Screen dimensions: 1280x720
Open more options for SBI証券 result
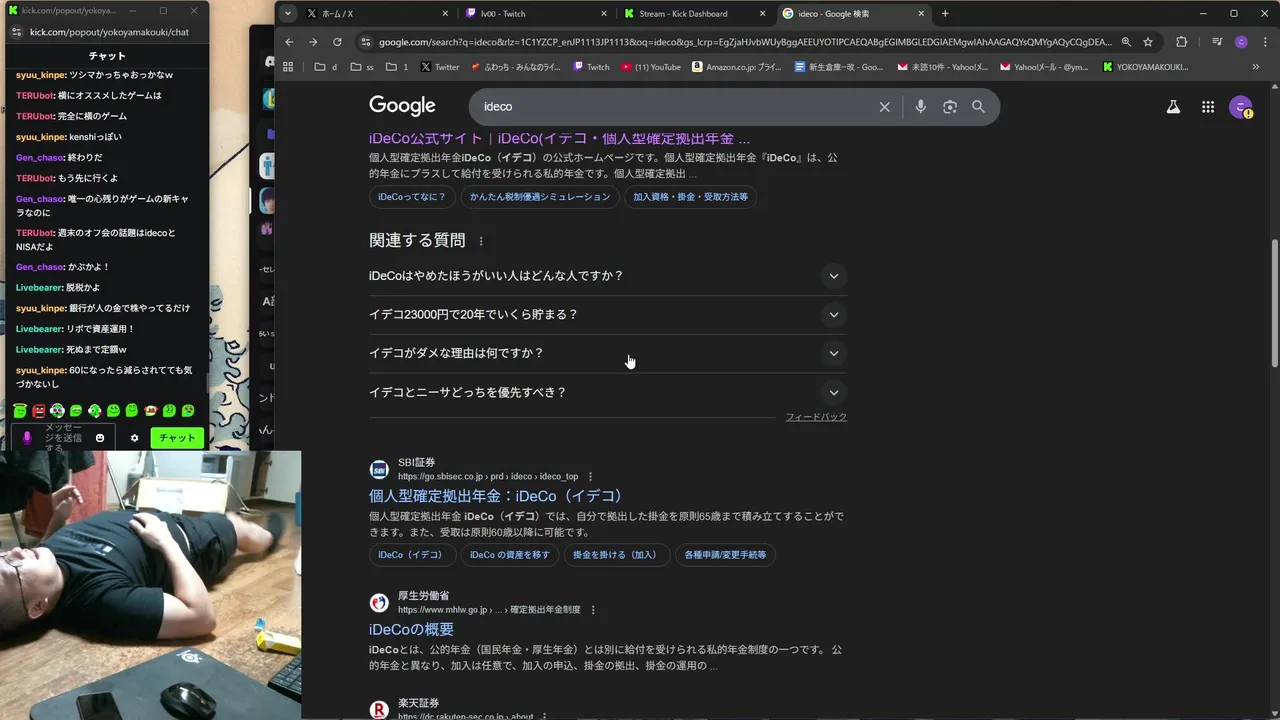pos(590,476)
